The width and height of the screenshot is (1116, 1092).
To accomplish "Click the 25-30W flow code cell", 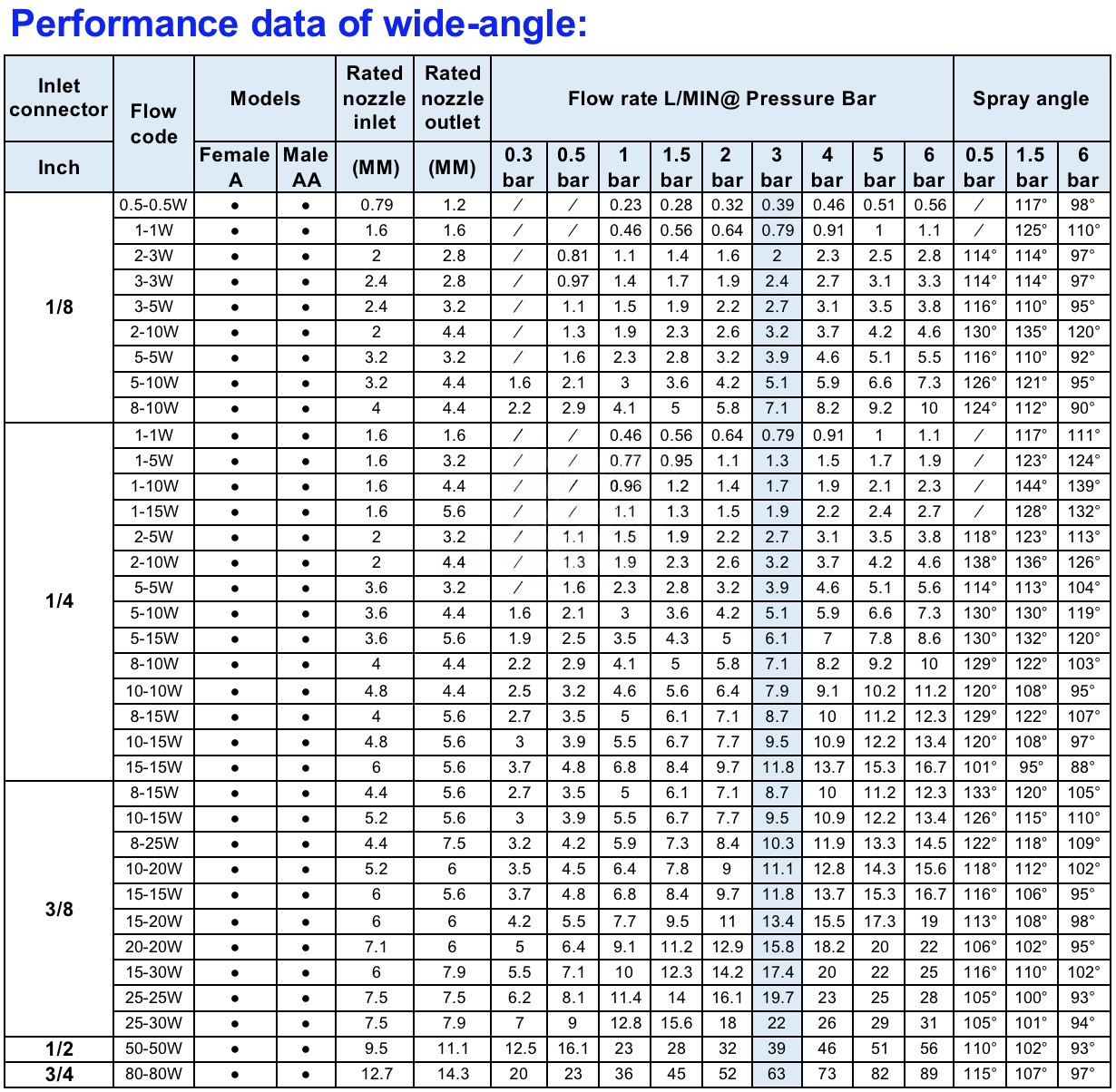I will pos(153,1023).
